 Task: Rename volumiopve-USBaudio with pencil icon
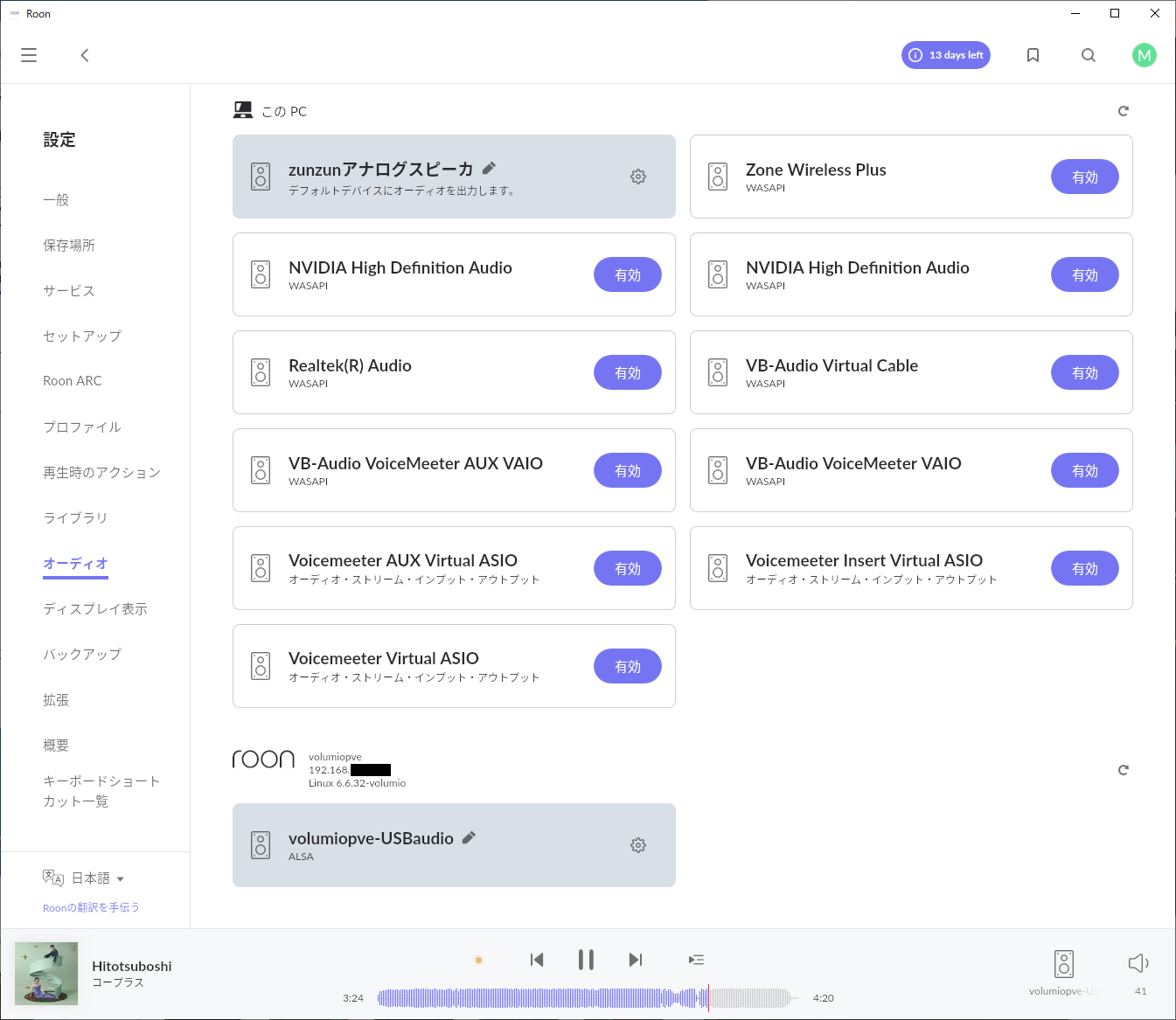469,837
